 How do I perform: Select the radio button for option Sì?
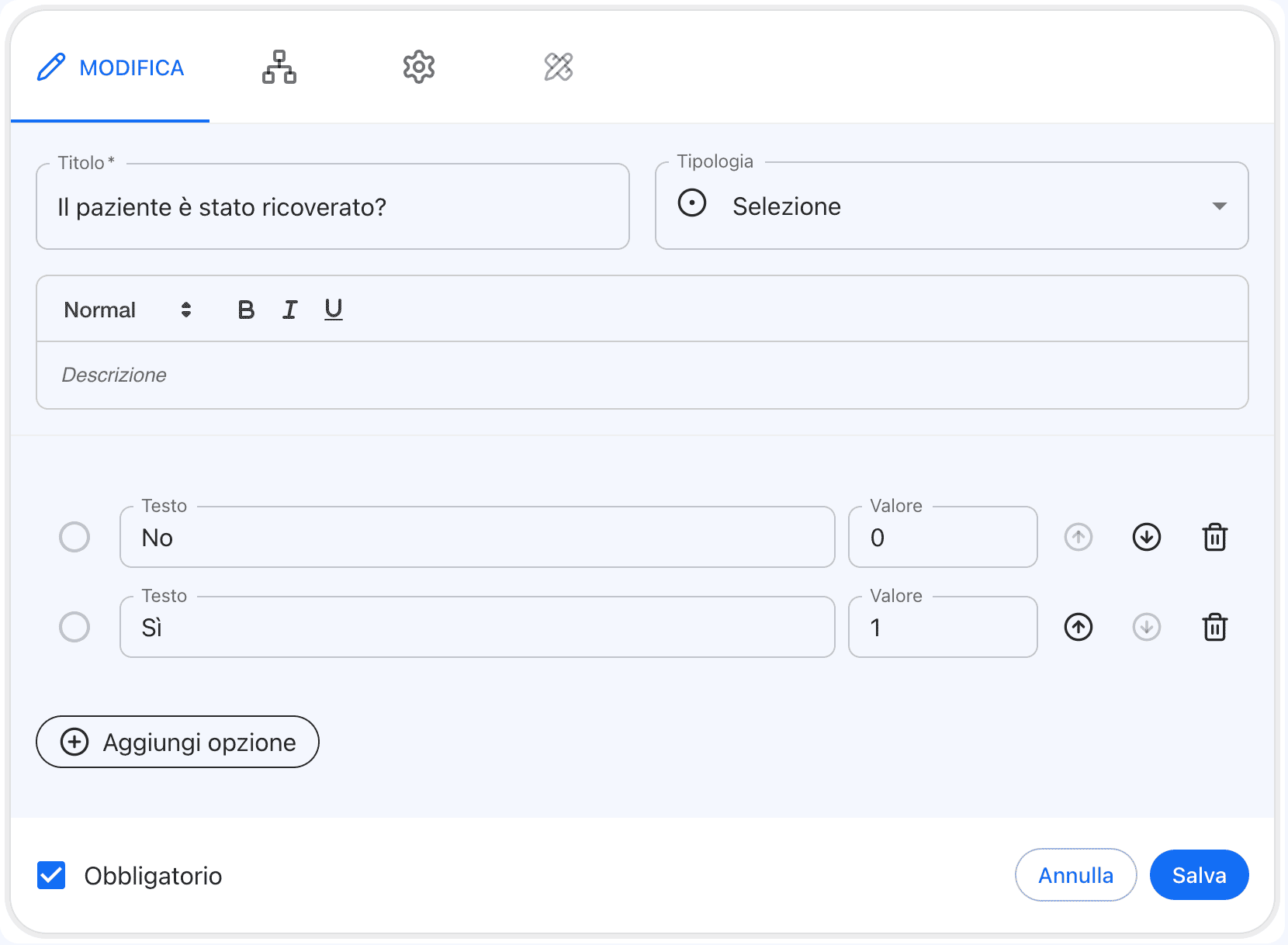pyautogui.click(x=74, y=627)
